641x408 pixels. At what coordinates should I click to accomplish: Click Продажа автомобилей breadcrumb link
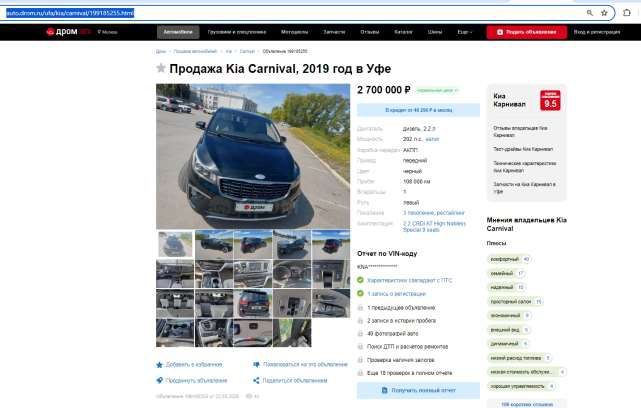[195, 52]
